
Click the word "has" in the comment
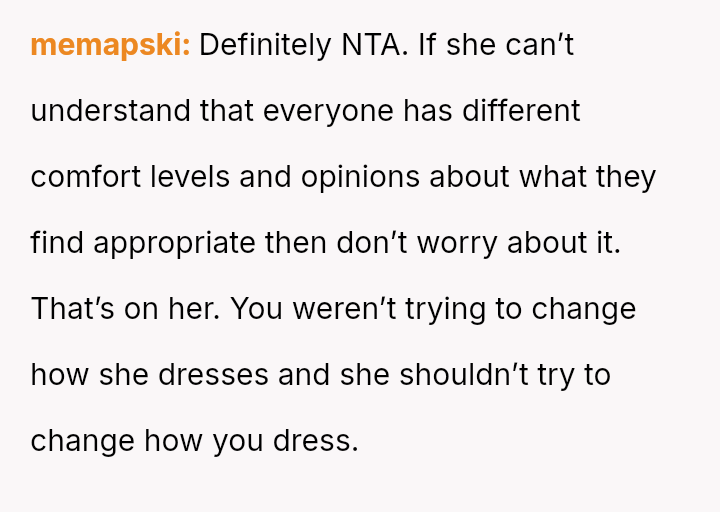pyautogui.click(x=428, y=111)
